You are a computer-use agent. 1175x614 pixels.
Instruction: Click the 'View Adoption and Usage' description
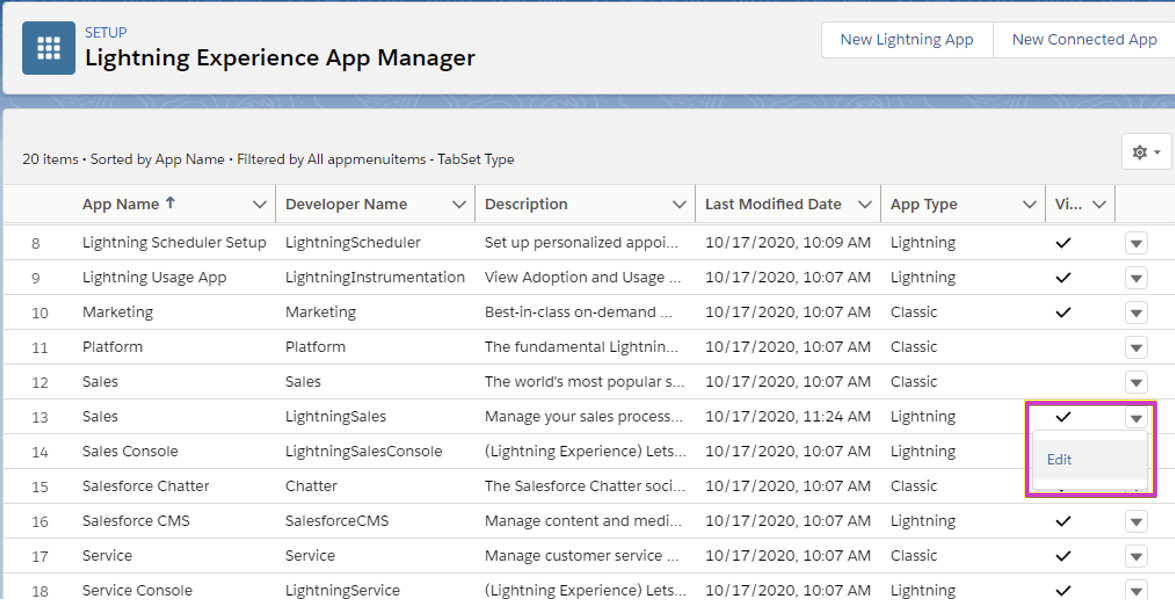(x=582, y=277)
